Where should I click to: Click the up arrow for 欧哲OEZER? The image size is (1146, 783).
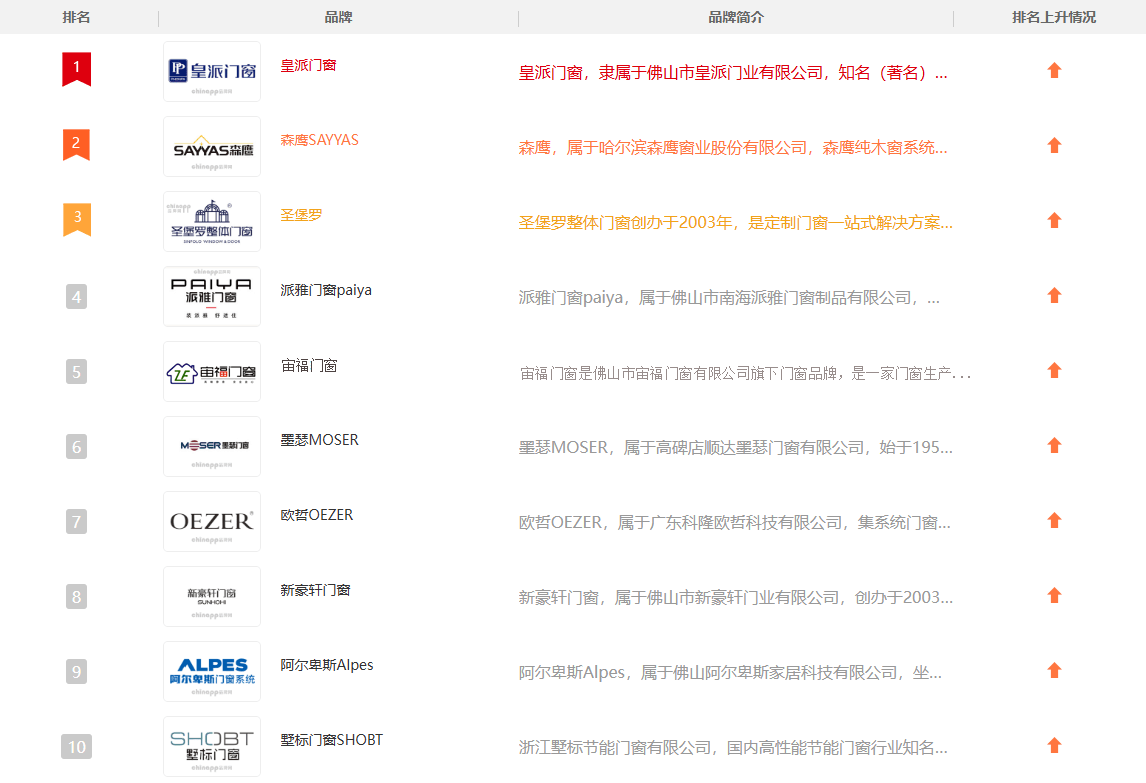(1054, 521)
